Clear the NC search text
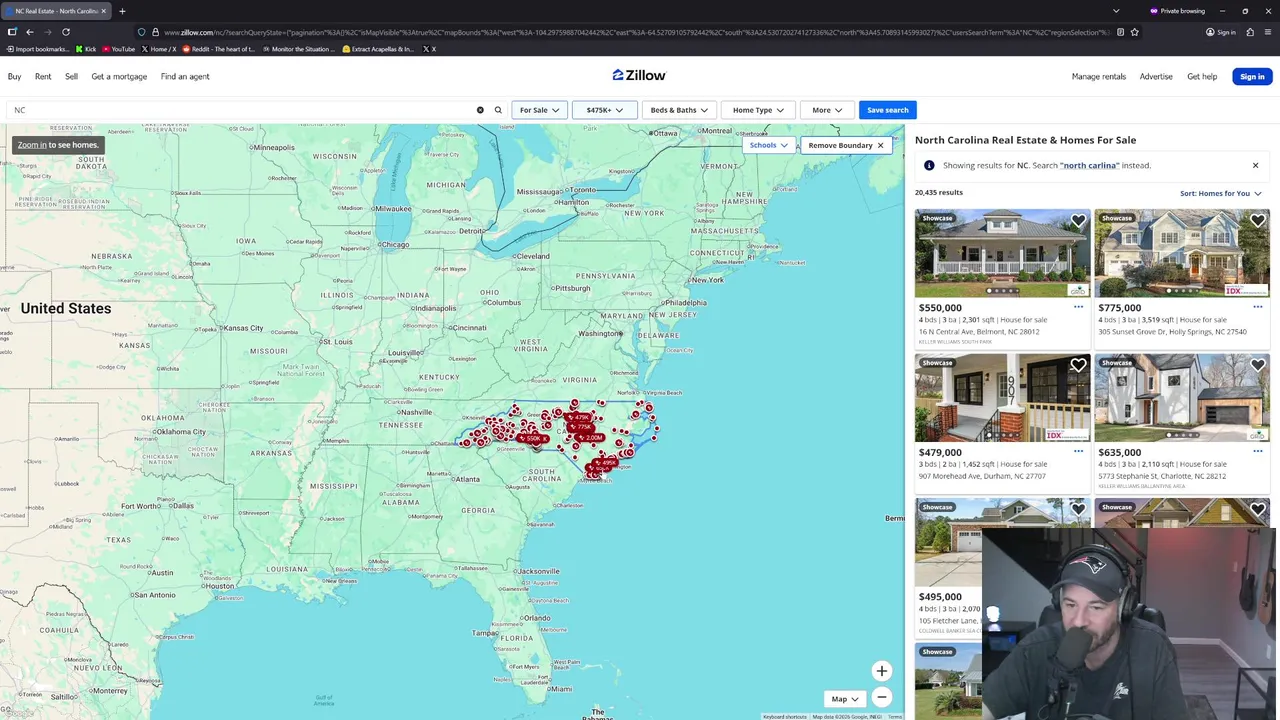 coord(480,110)
